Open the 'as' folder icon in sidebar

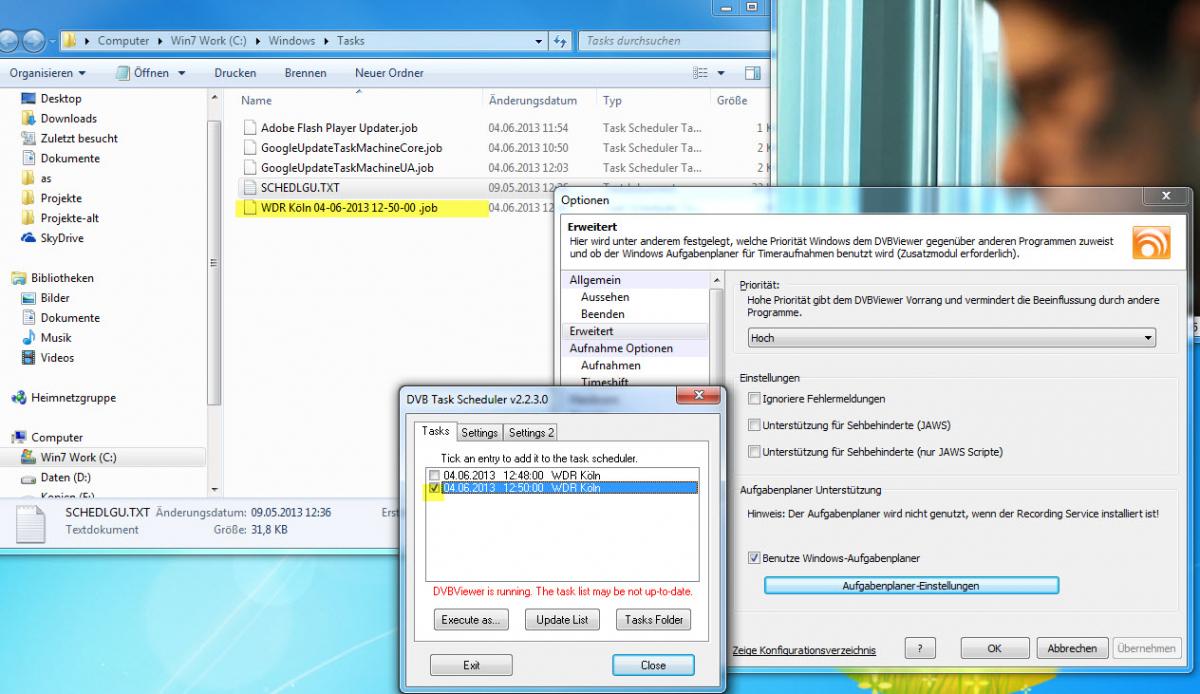pos(28,178)
